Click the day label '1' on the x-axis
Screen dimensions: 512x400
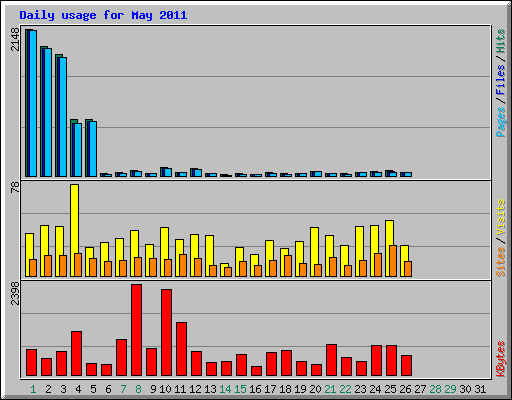[x=33, y=389]
